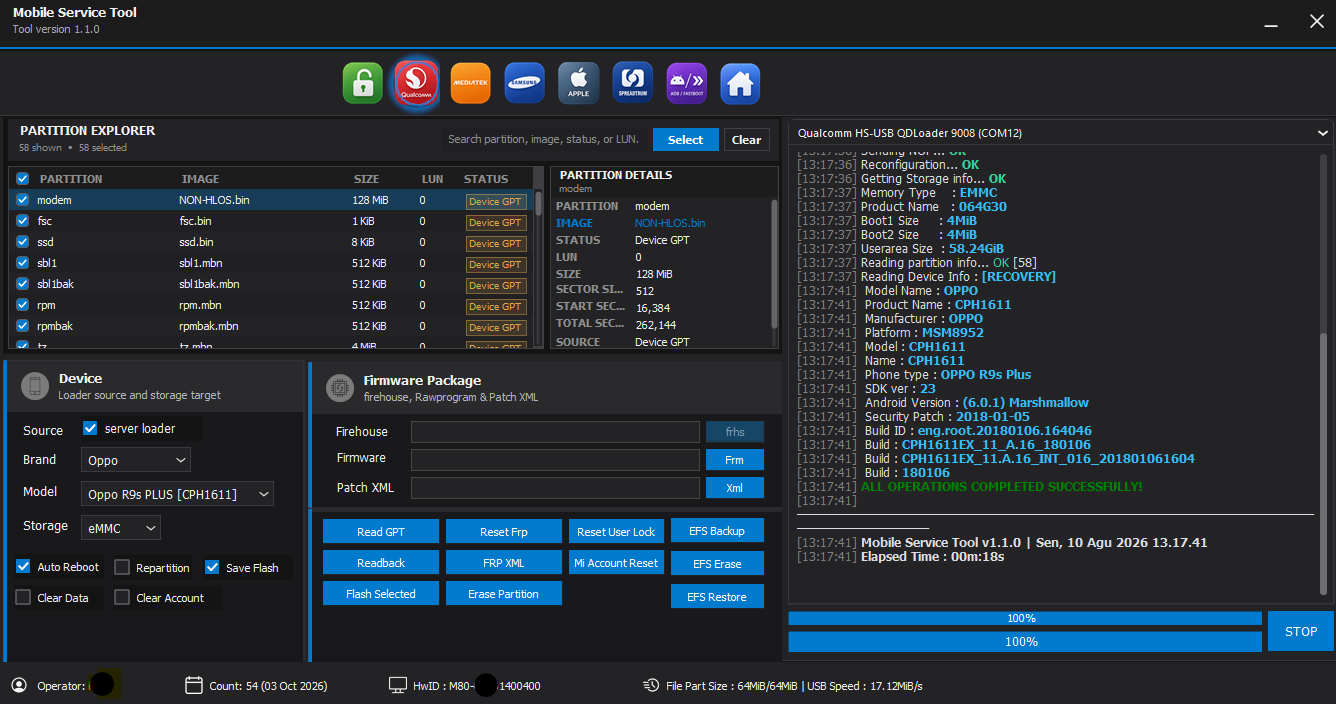Viewport: 1336px width, 704px height.
Task: Click the Frm firmware browse button
Action: click(x=735, y=460)
